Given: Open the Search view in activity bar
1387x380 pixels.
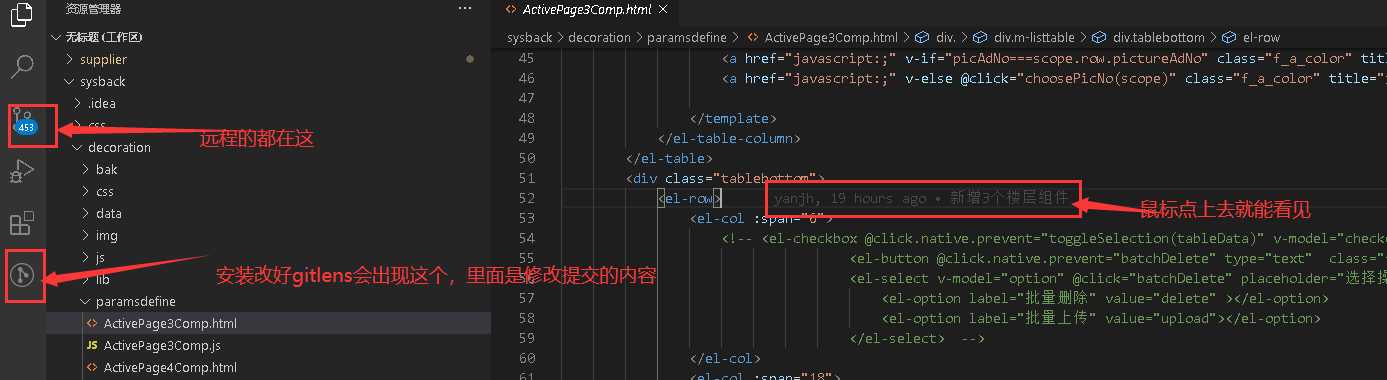Looking at the screenshot, I should [x=22, y=68].
